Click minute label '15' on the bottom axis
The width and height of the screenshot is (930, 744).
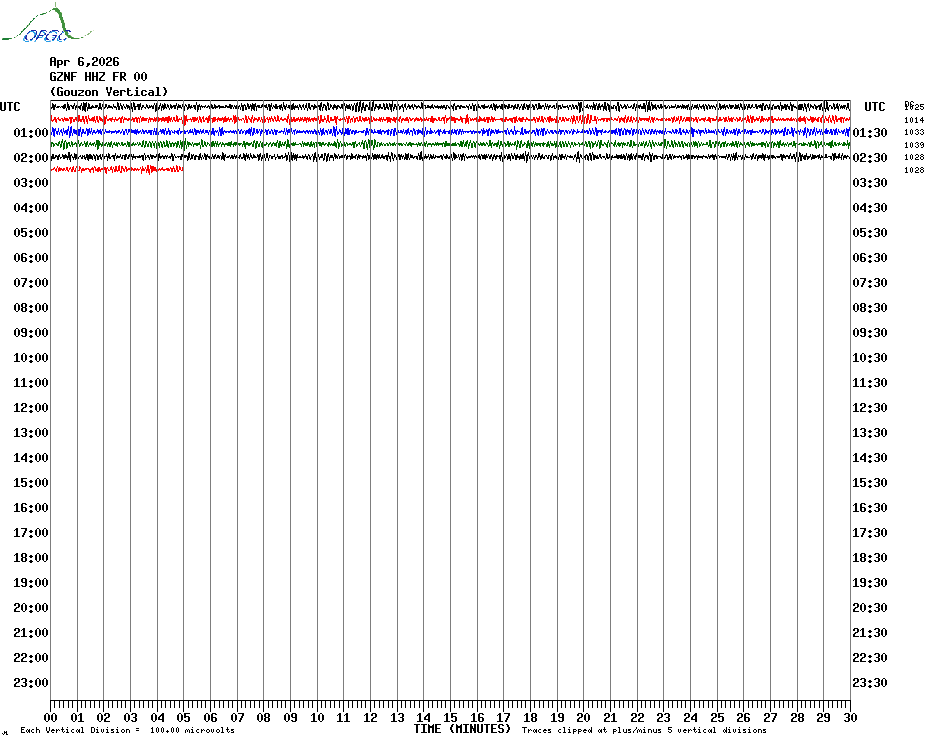[450, 718]
